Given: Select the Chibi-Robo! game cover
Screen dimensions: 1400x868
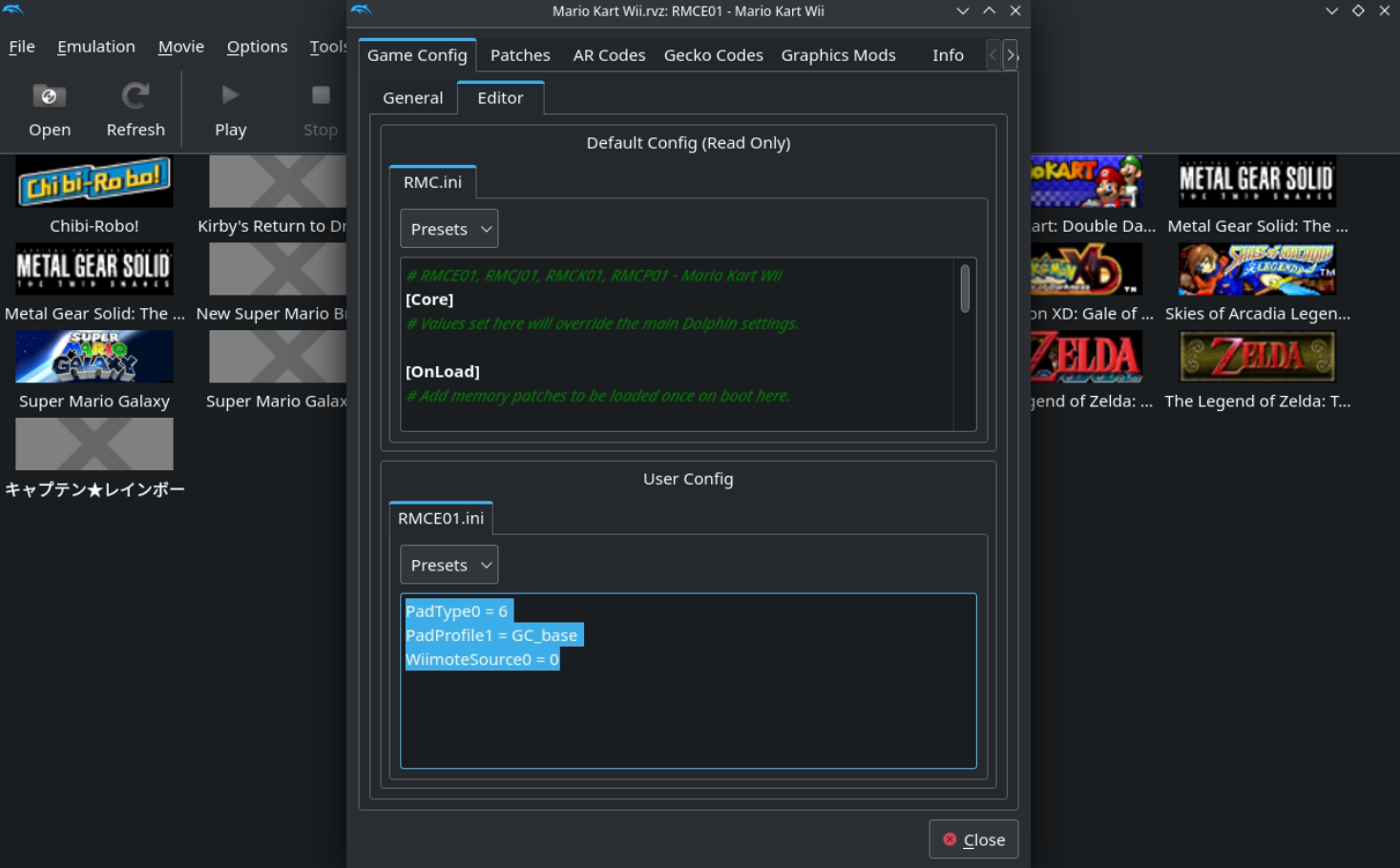Looking at the screenshot, I should (x=94, y=181).
